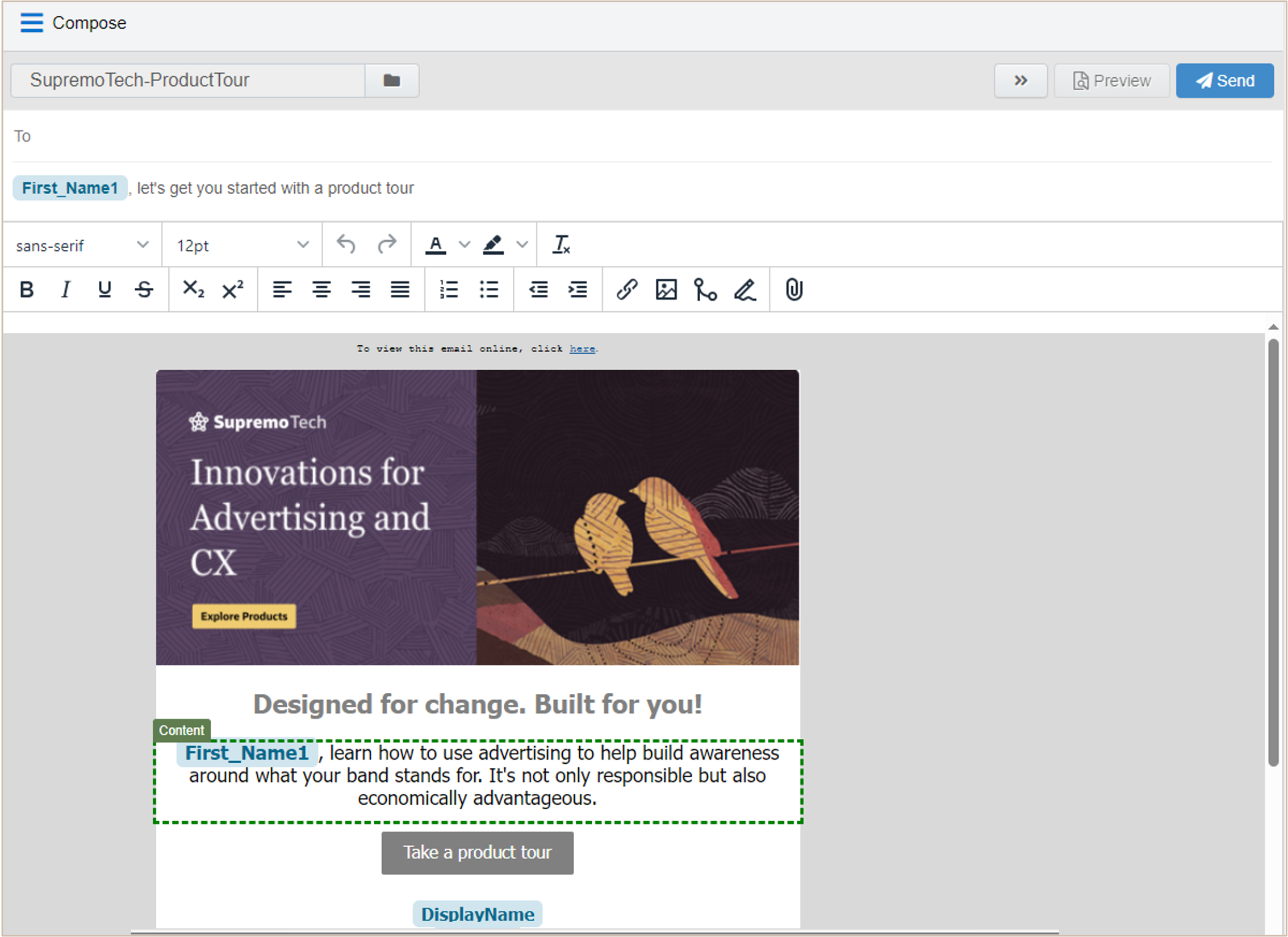Expand options with double-chevron button

1021,81
